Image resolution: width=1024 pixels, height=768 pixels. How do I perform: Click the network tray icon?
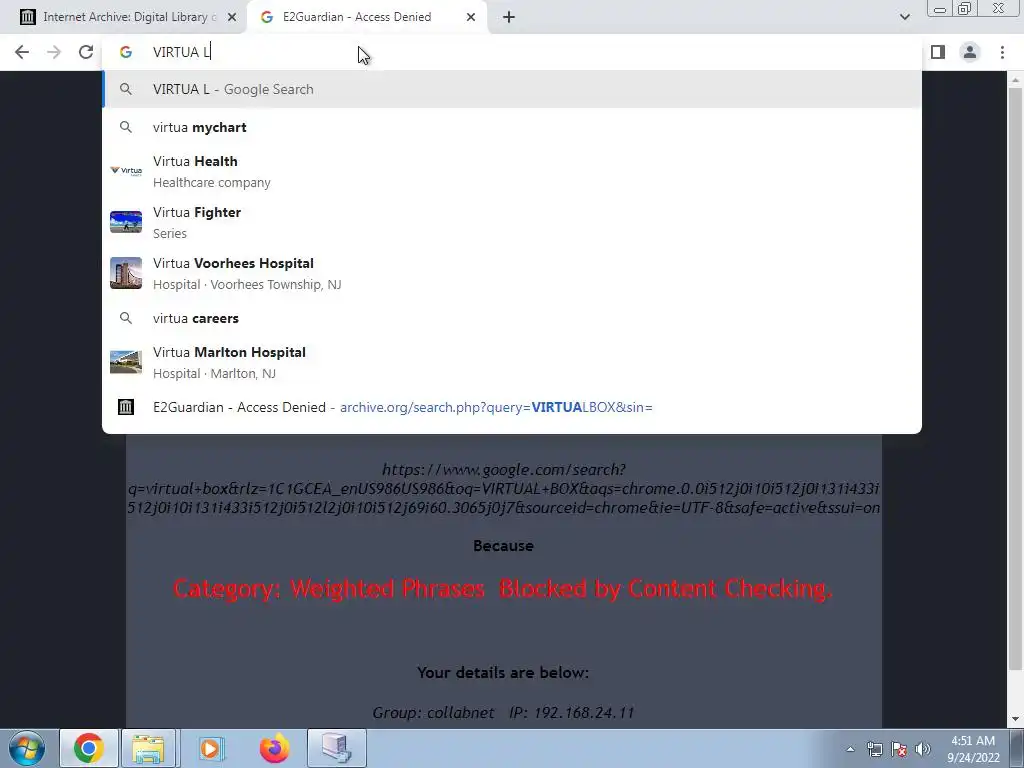tap(874, 749)
